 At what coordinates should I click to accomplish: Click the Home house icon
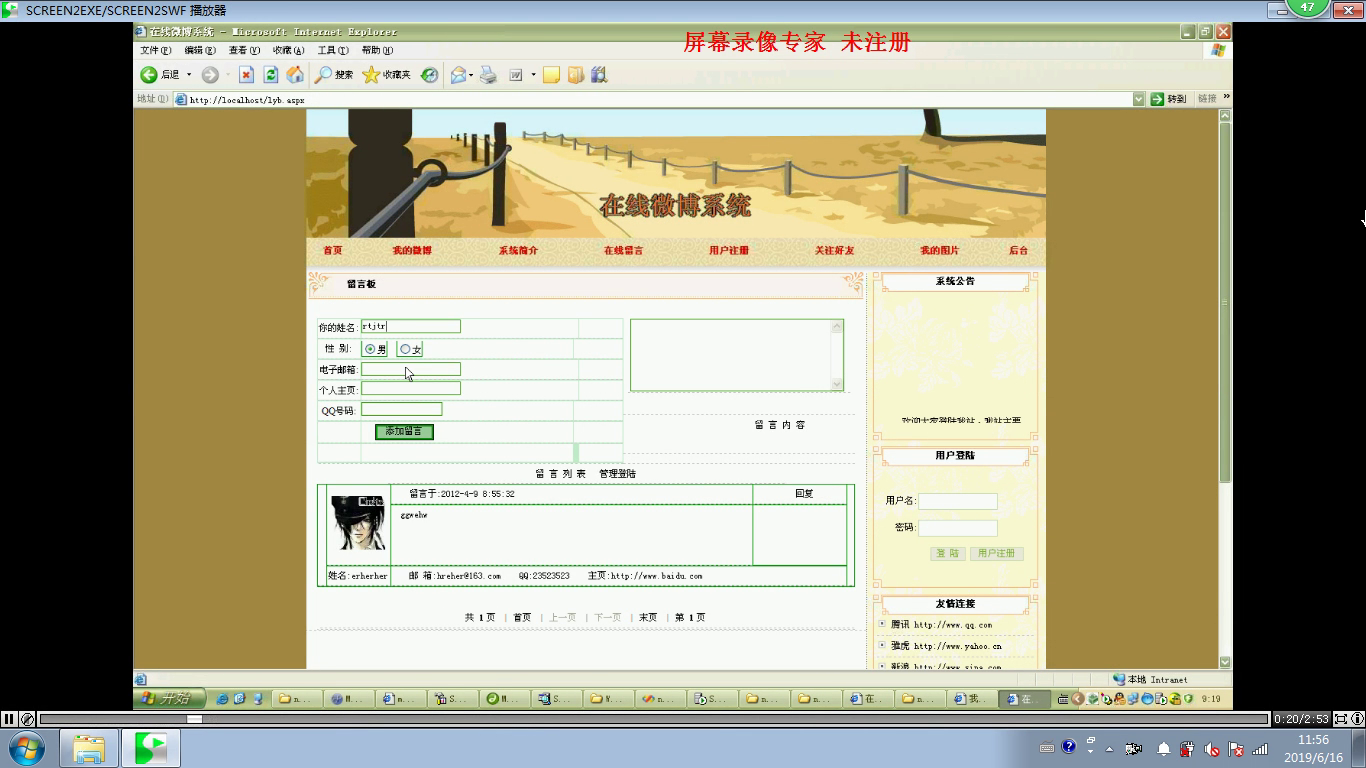295,75
